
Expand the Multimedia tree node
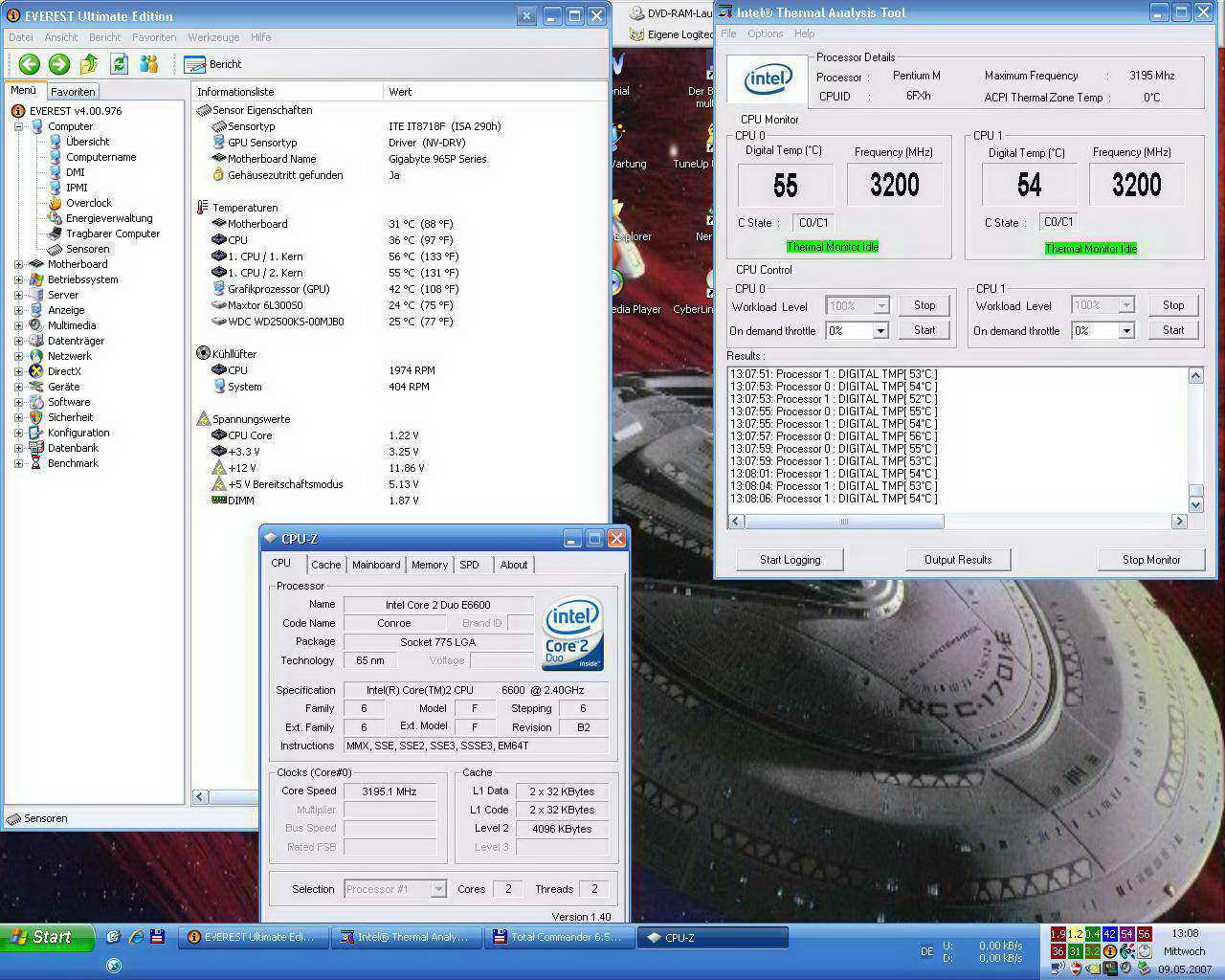(x=18, y=325)
